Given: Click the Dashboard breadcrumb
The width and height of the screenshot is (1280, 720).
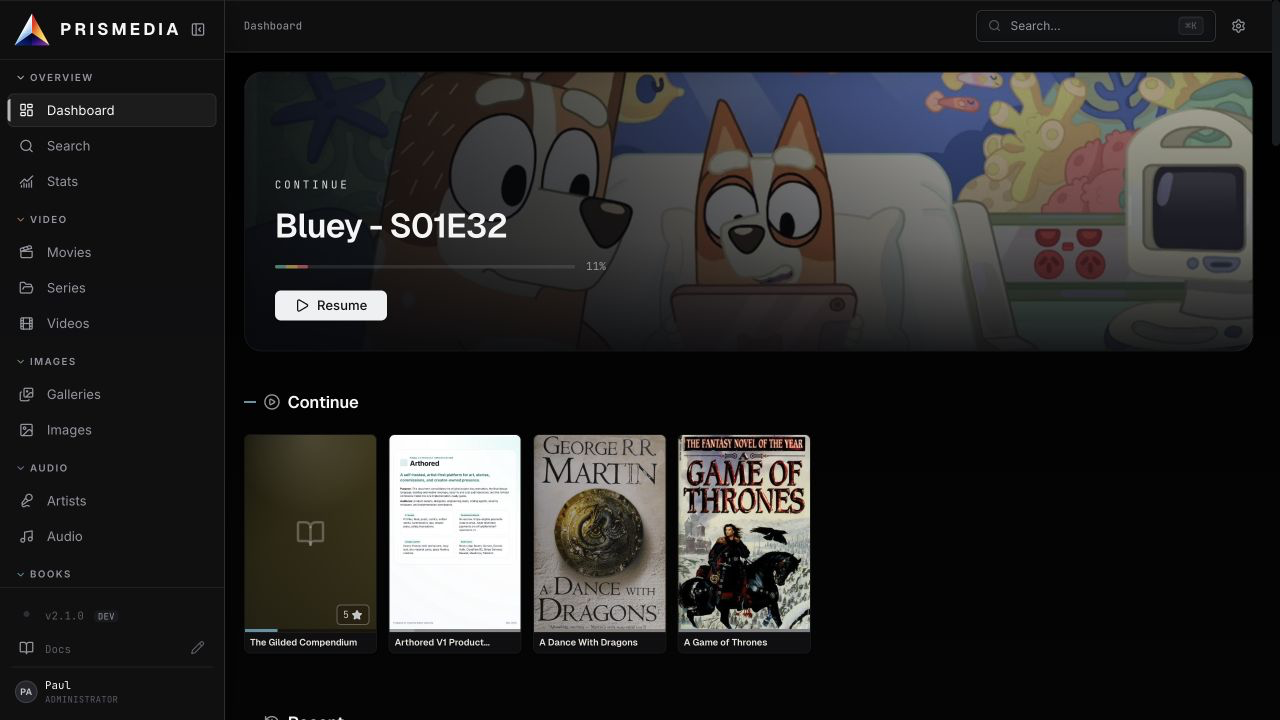Looking at the screenshot, I should (273, 26).
